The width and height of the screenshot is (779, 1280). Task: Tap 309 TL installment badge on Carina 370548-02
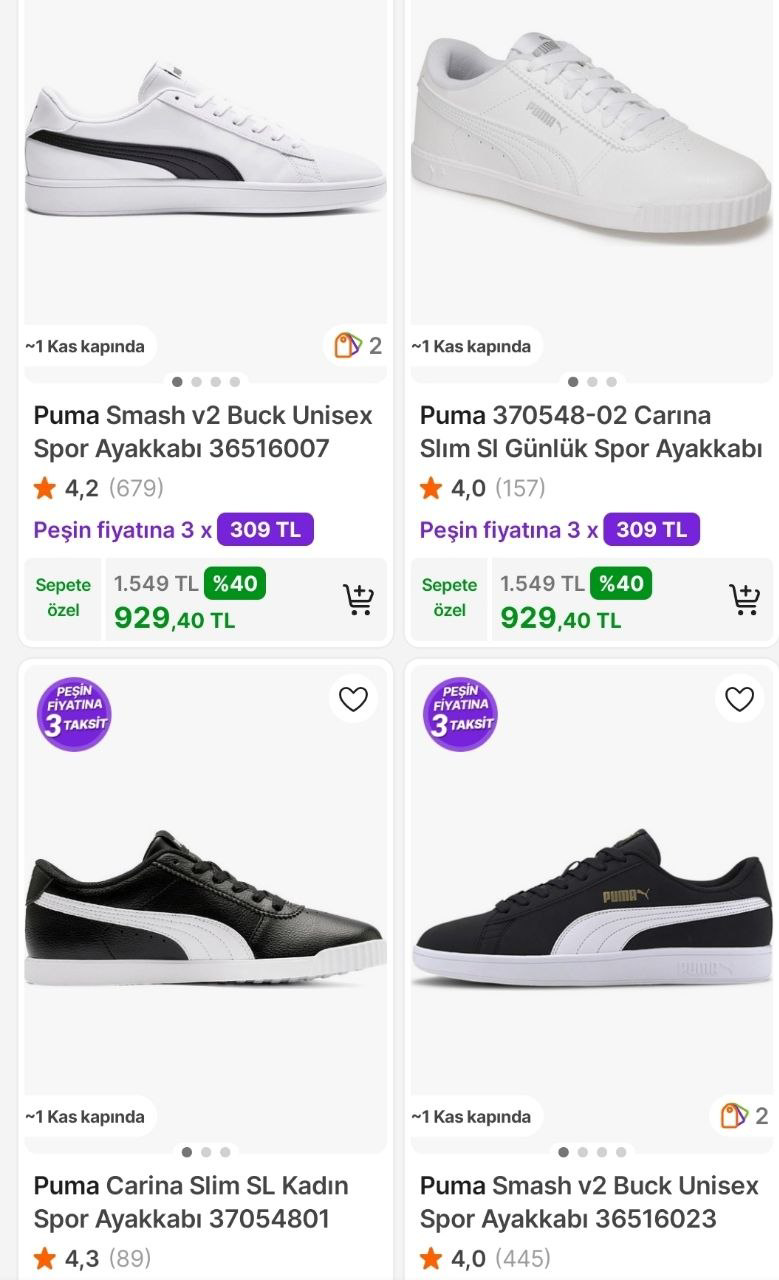point(651,530)
